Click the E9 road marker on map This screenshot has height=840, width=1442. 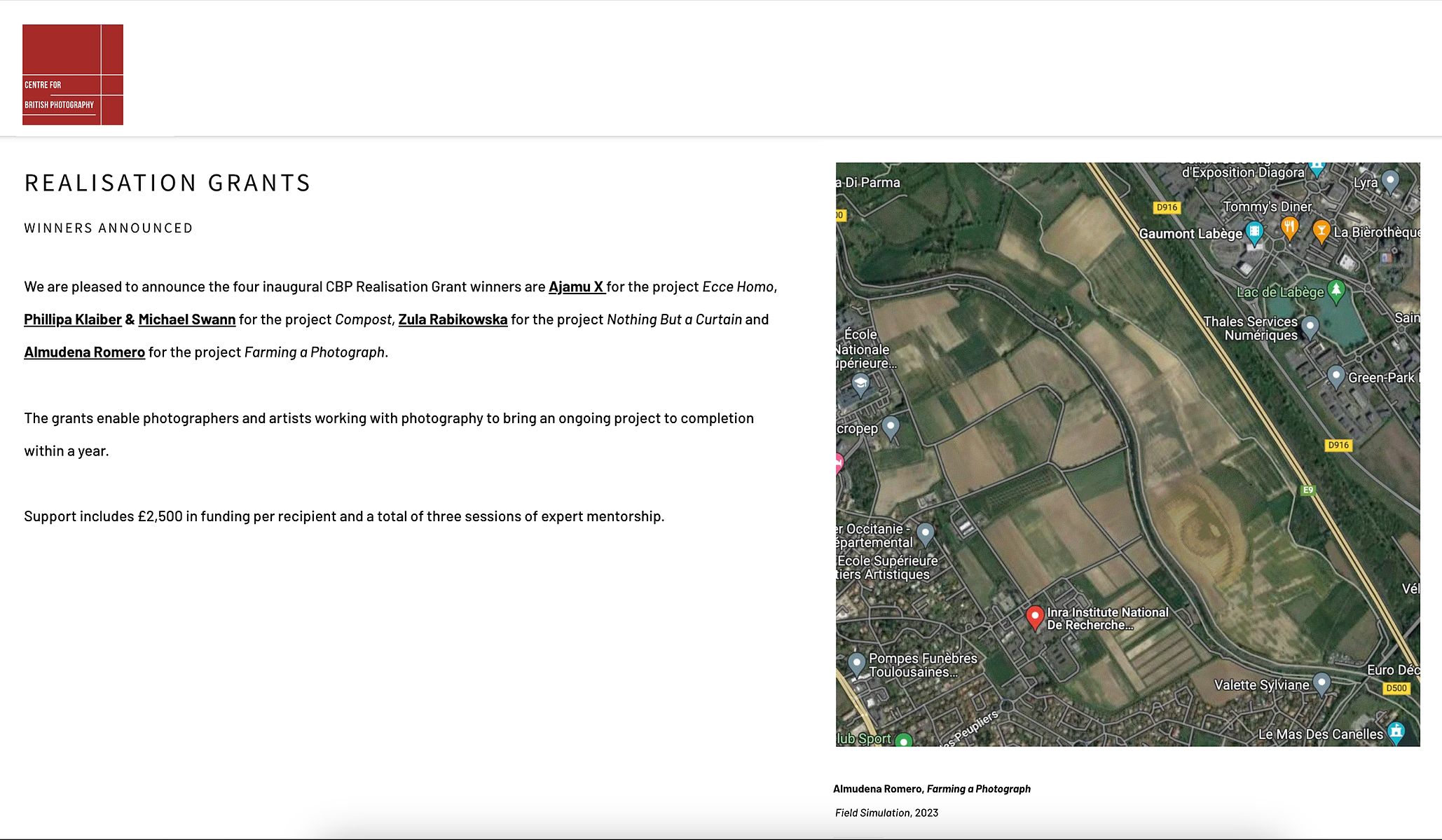tap(1308, 490)
